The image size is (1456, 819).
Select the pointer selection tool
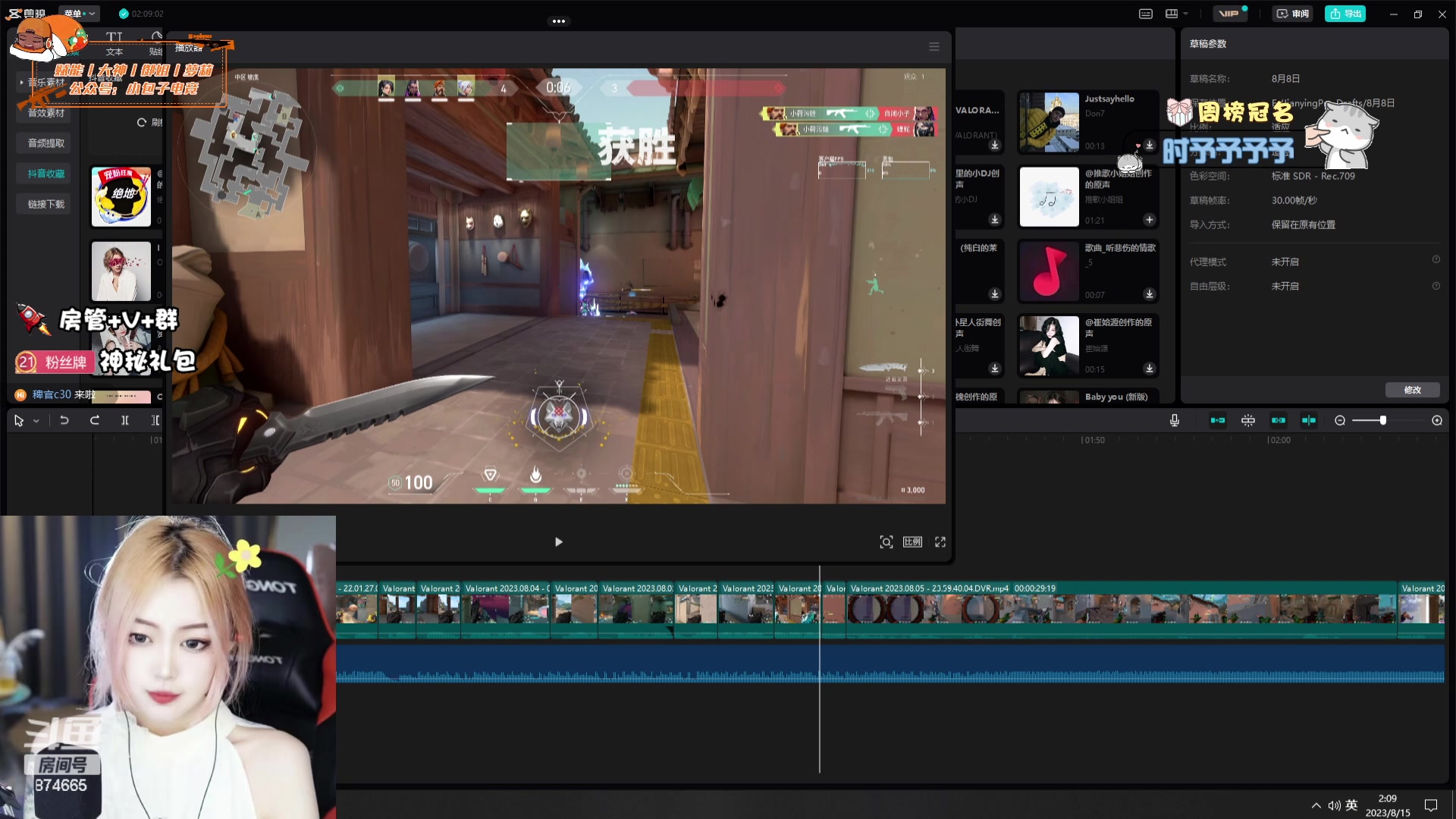click(19, 421)
